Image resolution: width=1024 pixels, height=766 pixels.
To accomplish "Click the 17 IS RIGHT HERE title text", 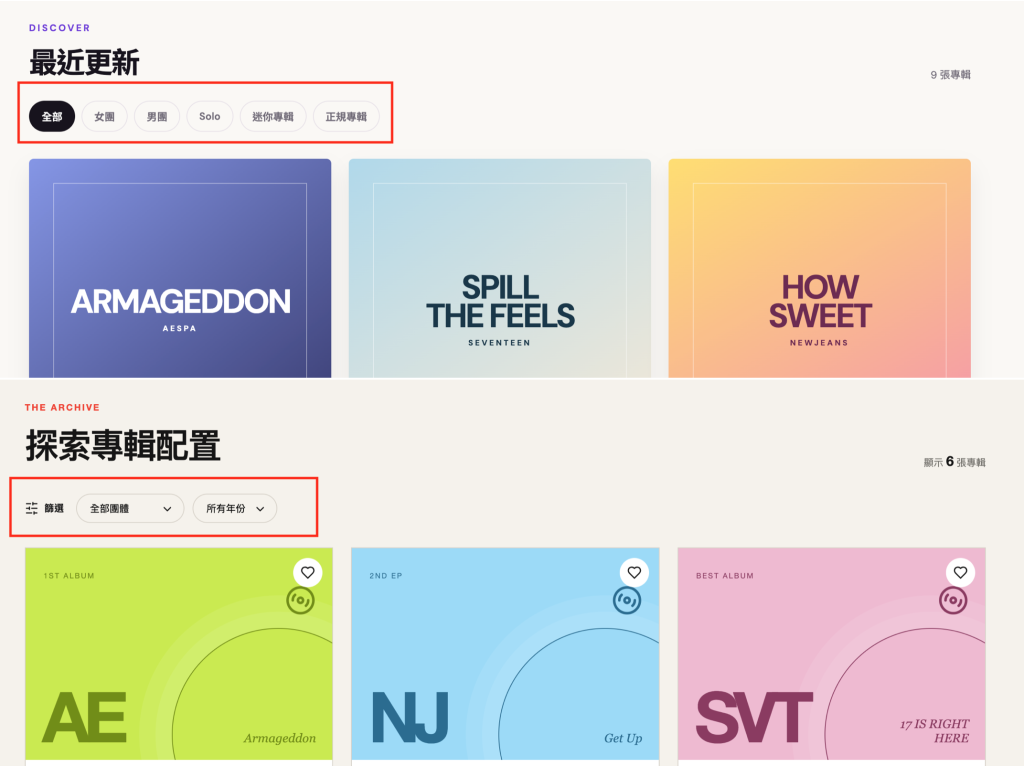I will [x=935, y=731].
